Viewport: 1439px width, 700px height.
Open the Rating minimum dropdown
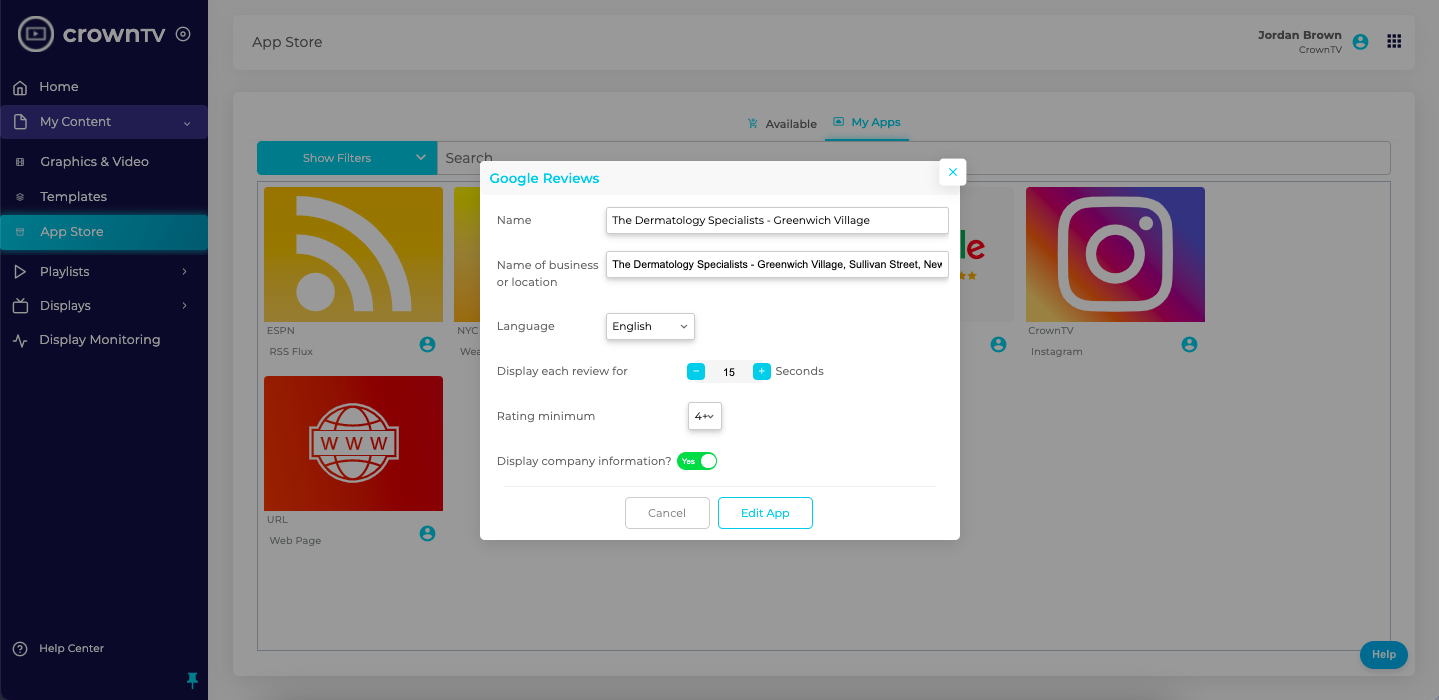705,416
